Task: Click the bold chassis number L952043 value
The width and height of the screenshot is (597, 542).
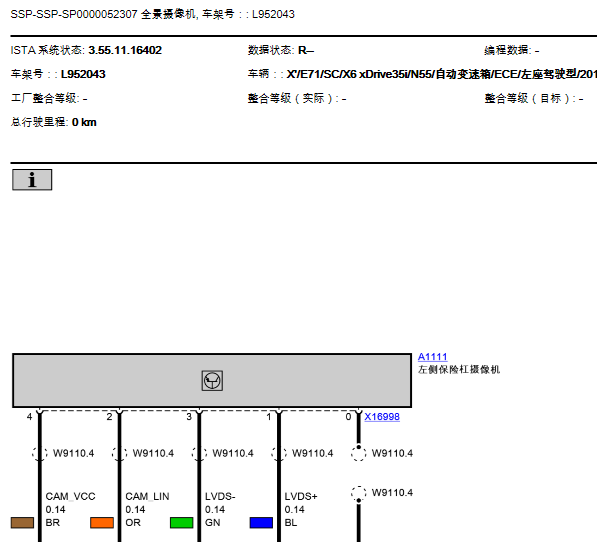Action: tap(83, 74)
